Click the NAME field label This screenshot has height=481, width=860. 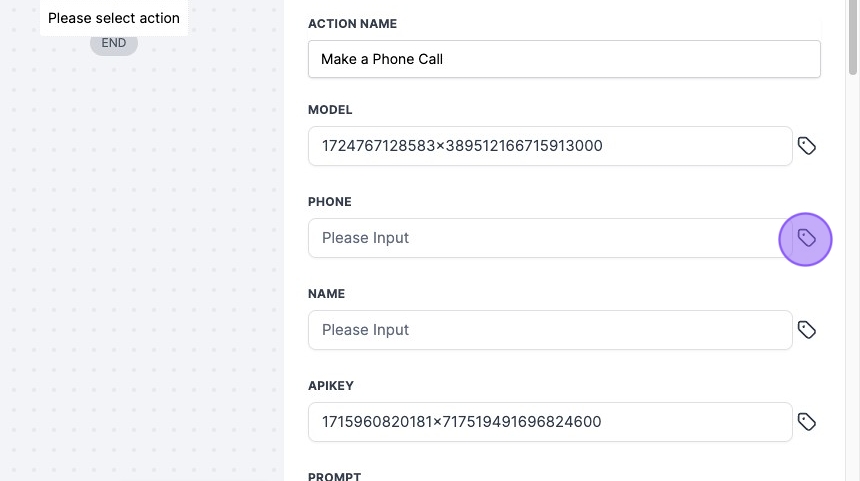click(x=326, y=294)
